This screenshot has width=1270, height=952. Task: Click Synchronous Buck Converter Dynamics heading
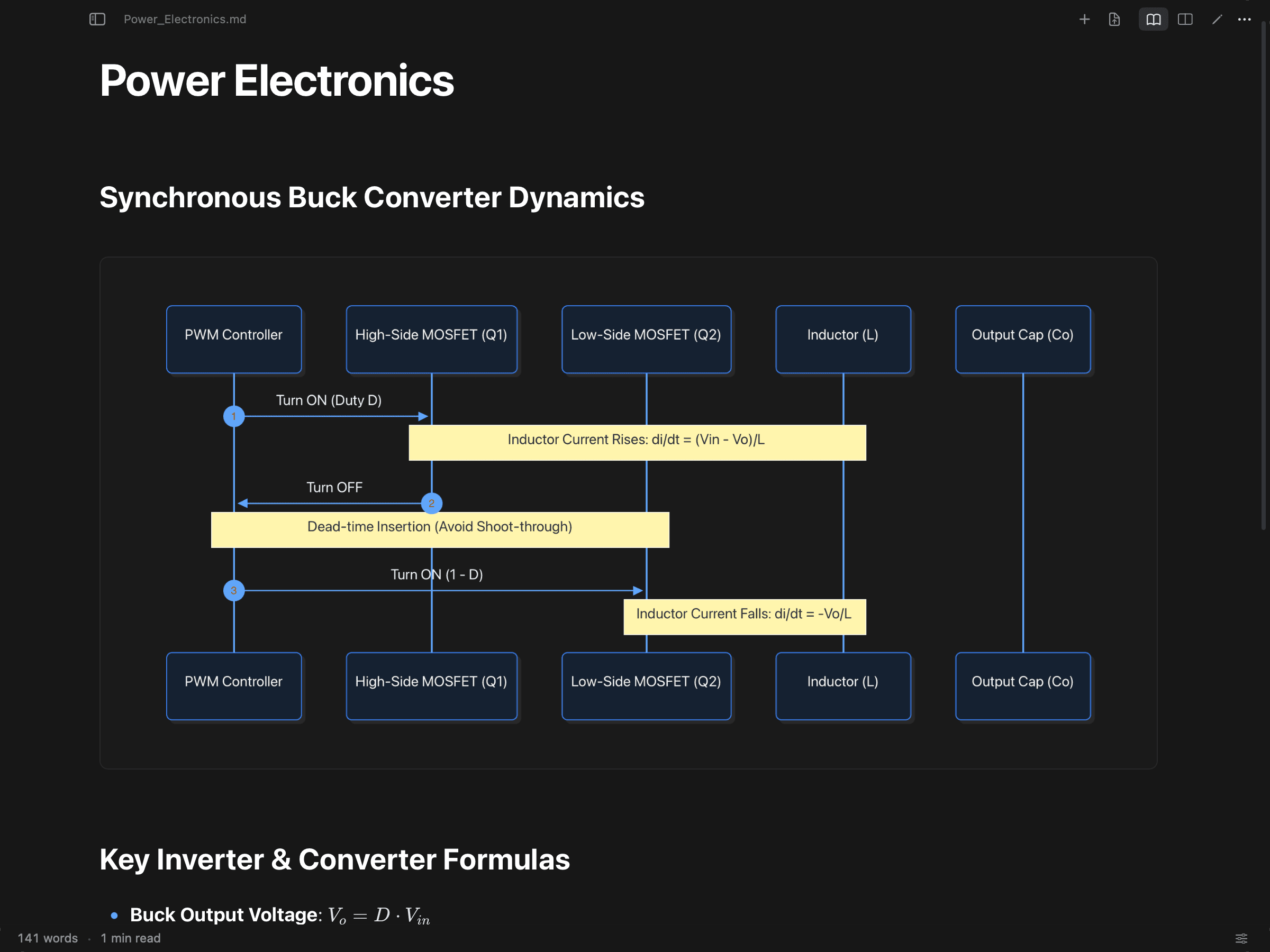[372, 197]
